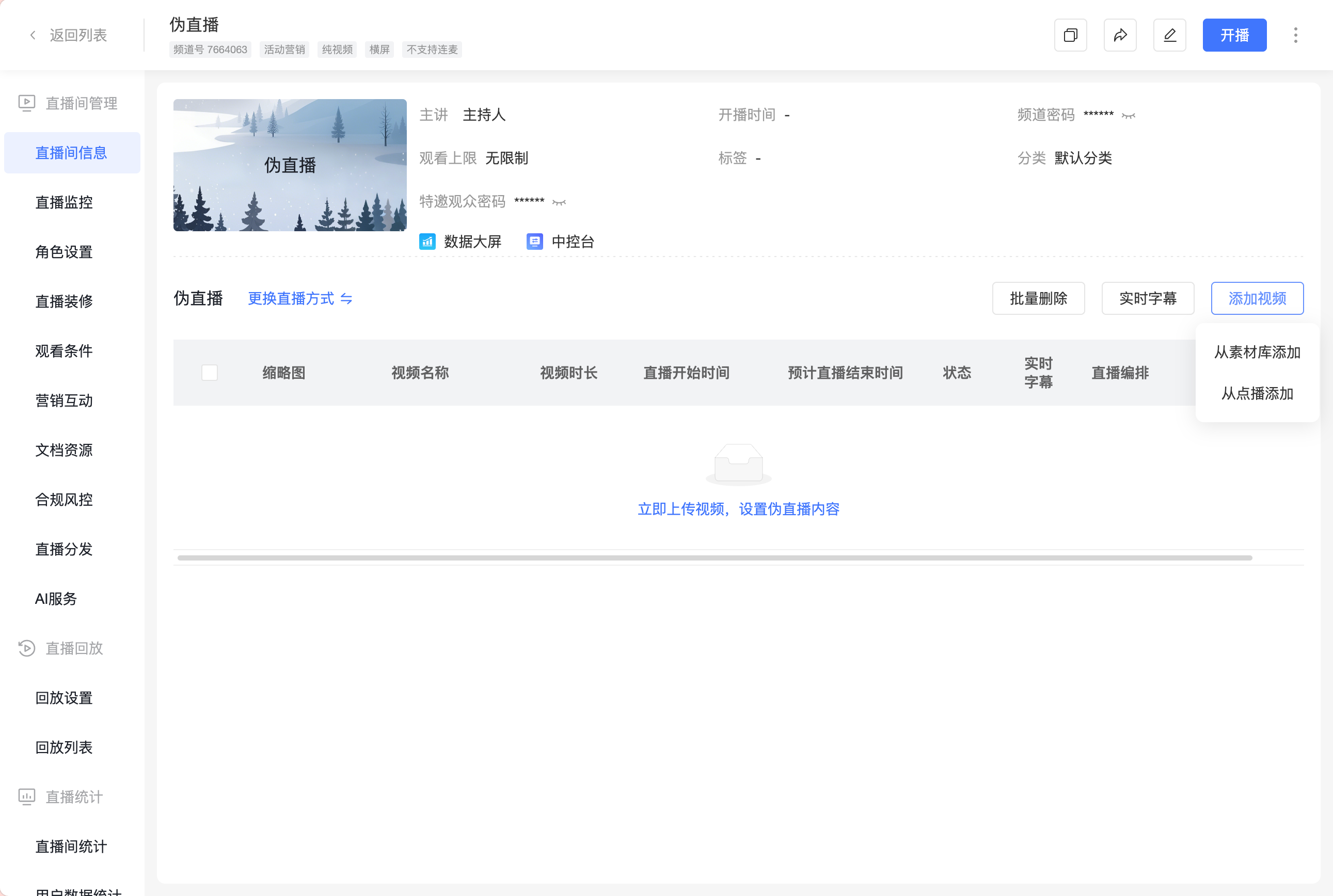
Task: Click the 视频名称 column header
Action: tap(420, 373)
